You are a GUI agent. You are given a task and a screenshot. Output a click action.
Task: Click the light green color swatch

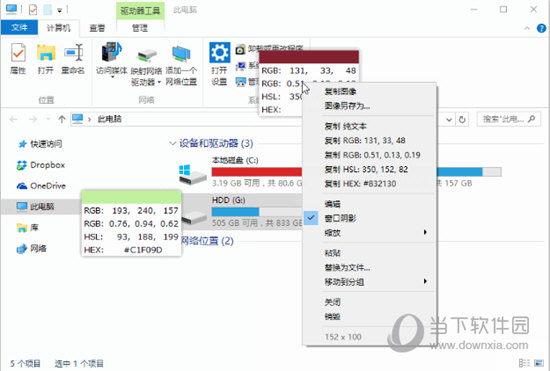point(131,197)
